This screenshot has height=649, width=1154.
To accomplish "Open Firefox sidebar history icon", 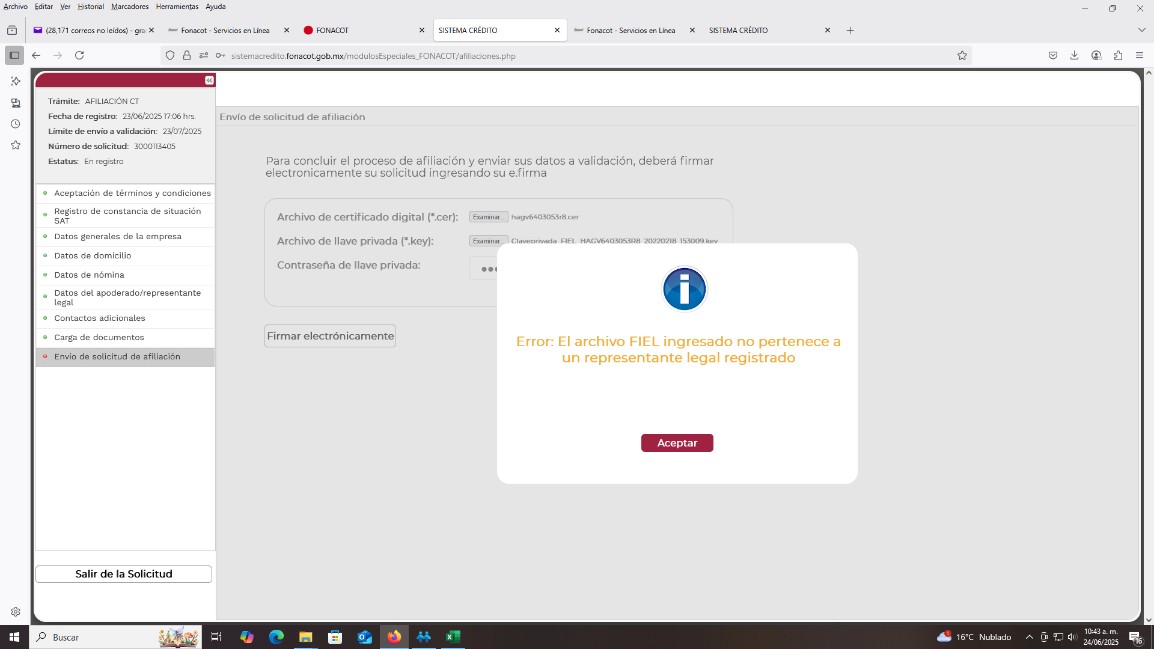I will pyautogui.click(x=15, y=124).
